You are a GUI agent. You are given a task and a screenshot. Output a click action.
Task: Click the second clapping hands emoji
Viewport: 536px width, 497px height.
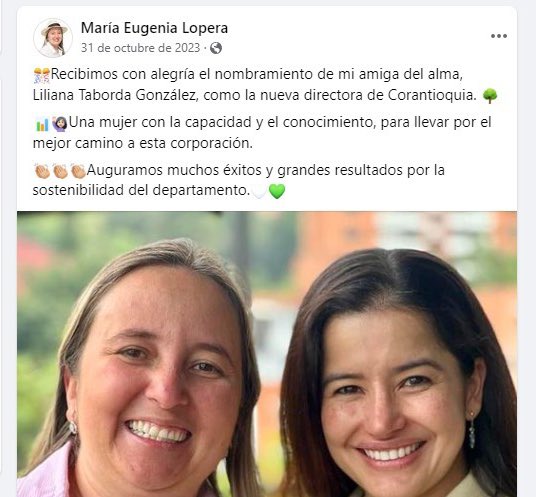point(60,171)
